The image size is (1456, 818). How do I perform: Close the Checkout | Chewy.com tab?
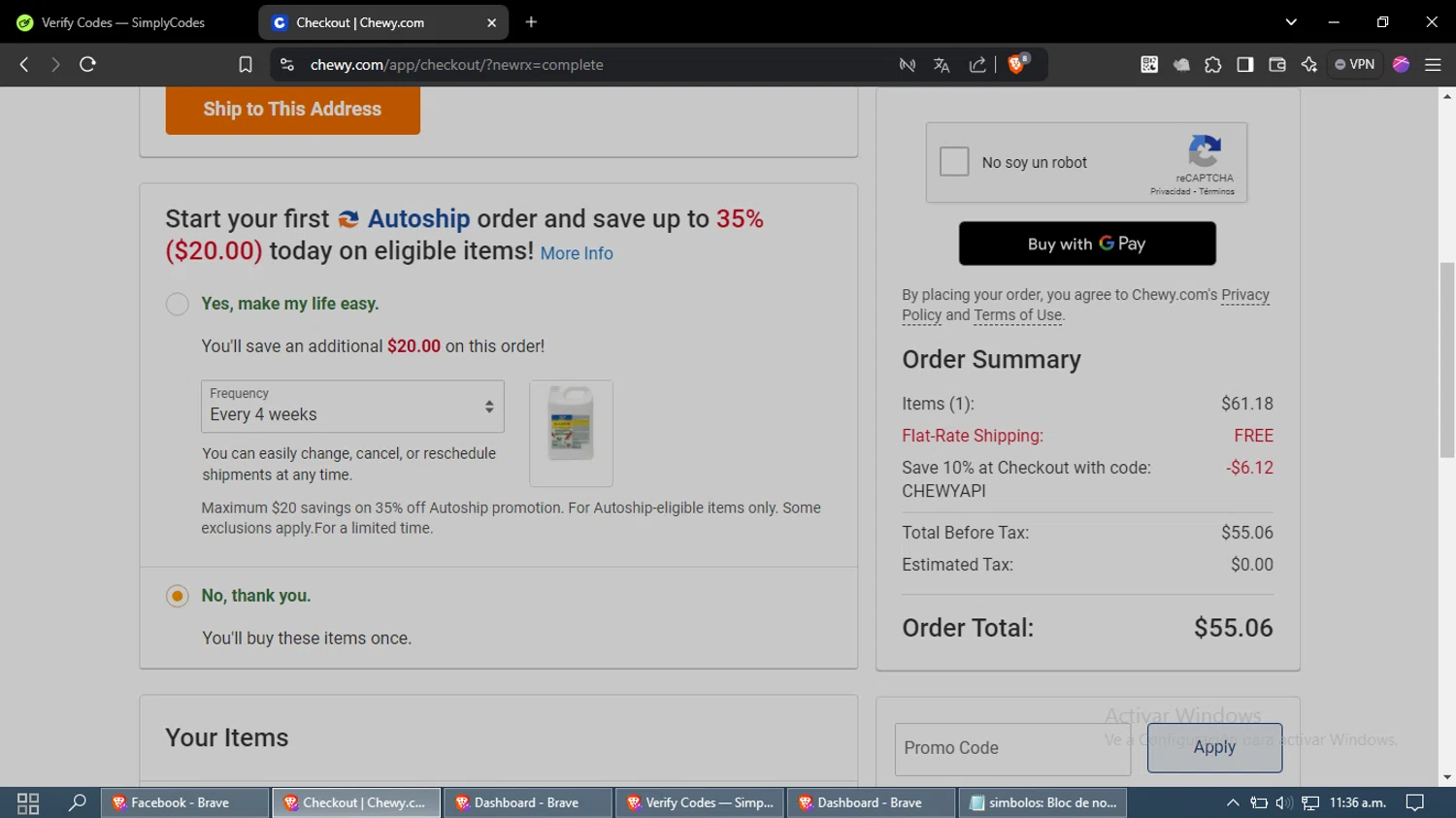[491, 22]
